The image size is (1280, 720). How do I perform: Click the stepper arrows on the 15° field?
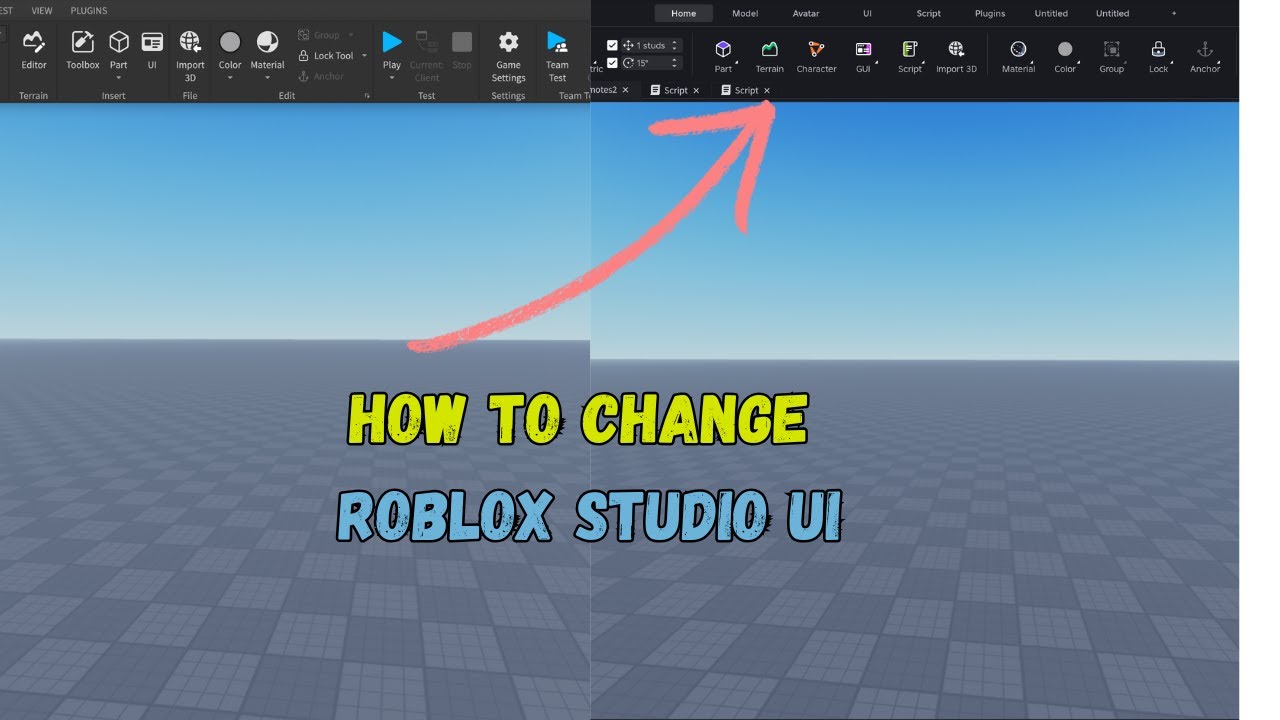point(675,62)
